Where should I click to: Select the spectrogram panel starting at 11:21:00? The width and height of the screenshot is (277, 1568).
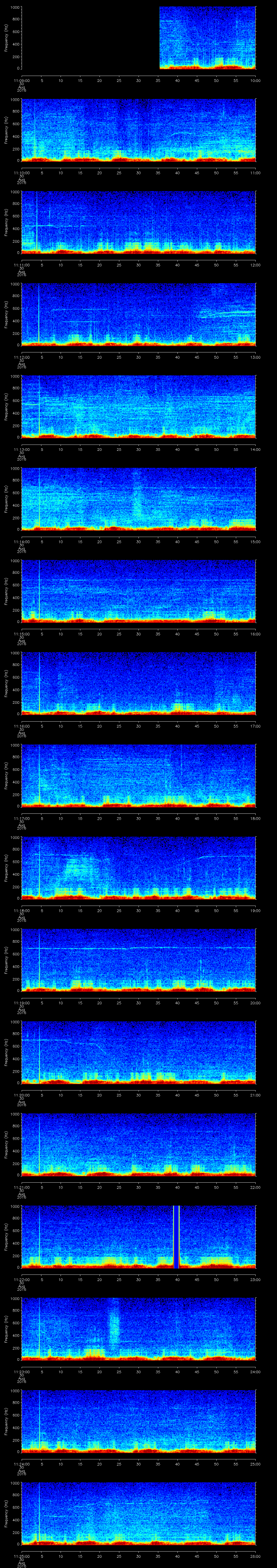point(138,1144)
